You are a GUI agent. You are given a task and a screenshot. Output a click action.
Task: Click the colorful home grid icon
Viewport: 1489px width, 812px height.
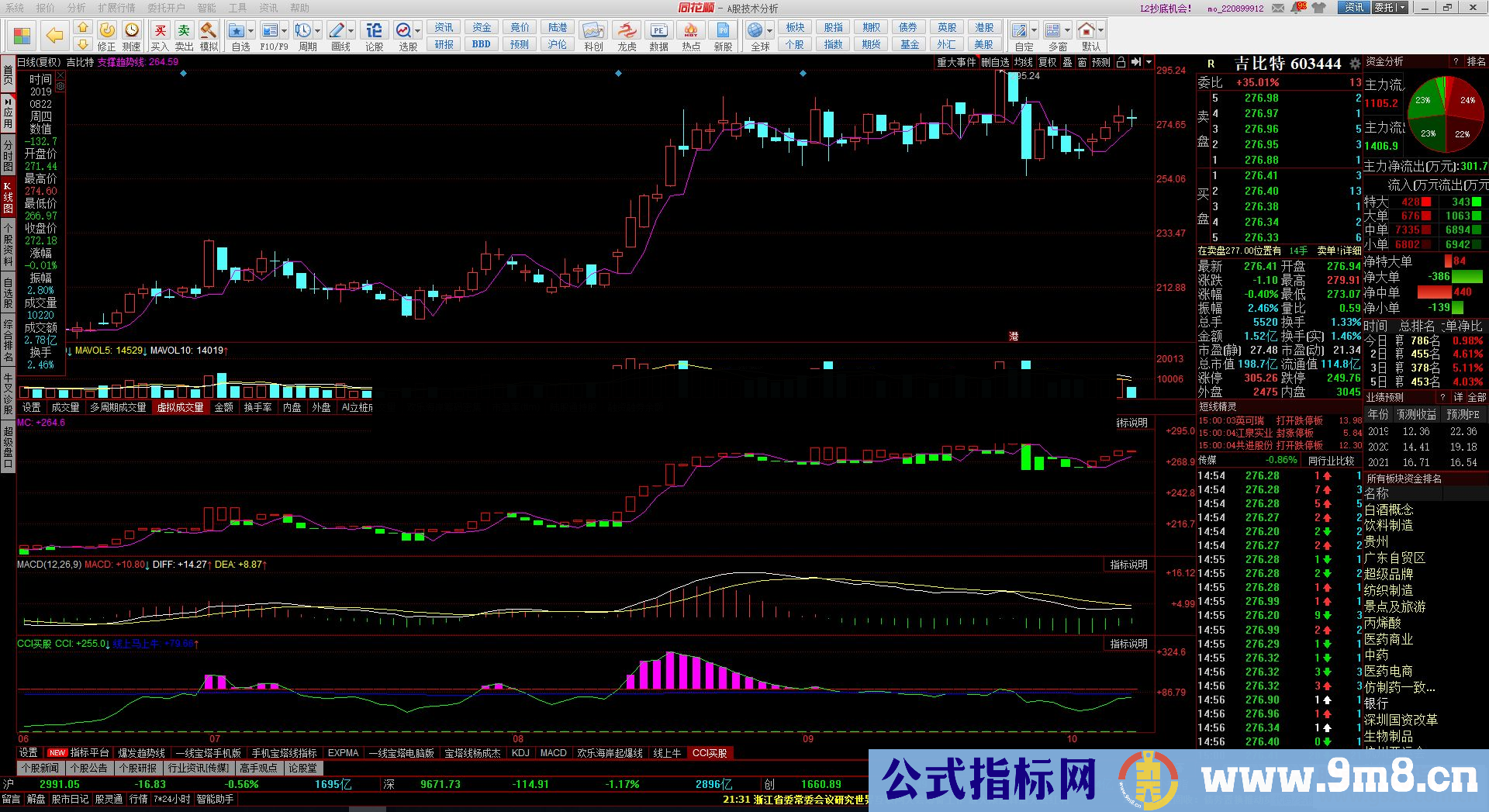tap(22, 36)
